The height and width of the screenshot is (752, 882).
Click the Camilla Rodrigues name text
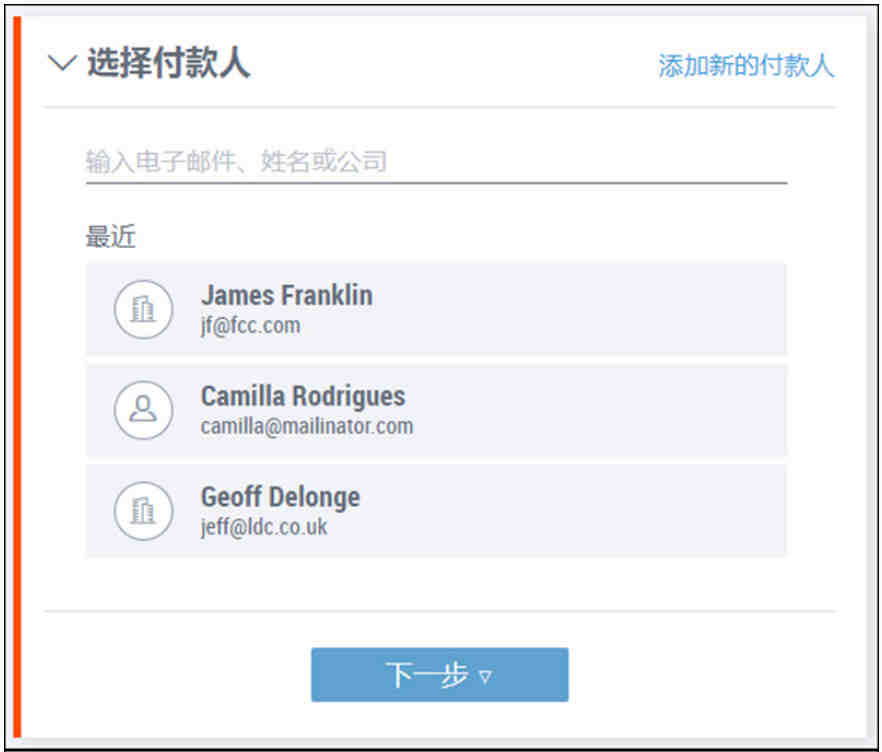(x=303, y=396)
